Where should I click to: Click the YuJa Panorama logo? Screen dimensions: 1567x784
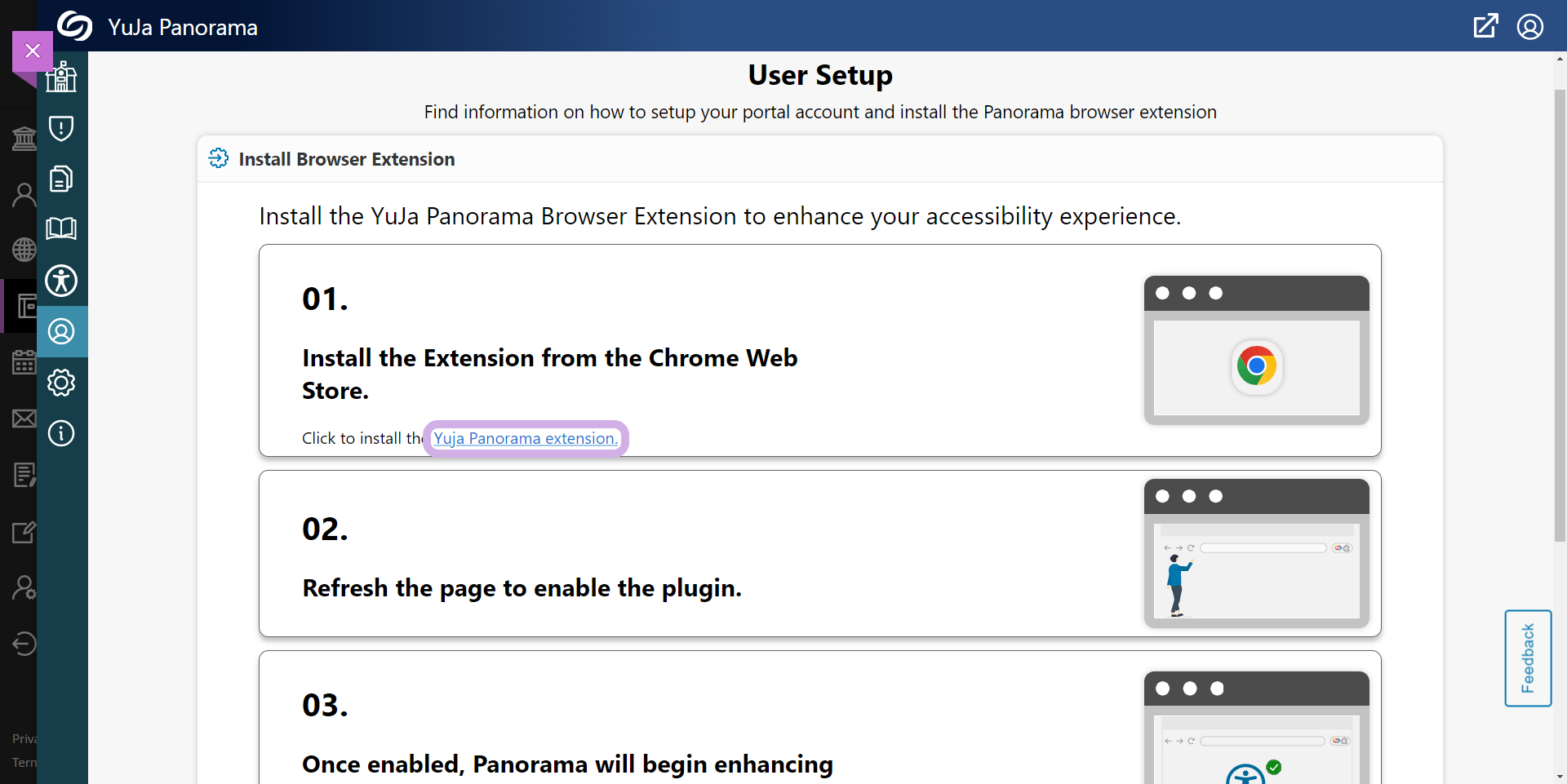tap(75, 26)
